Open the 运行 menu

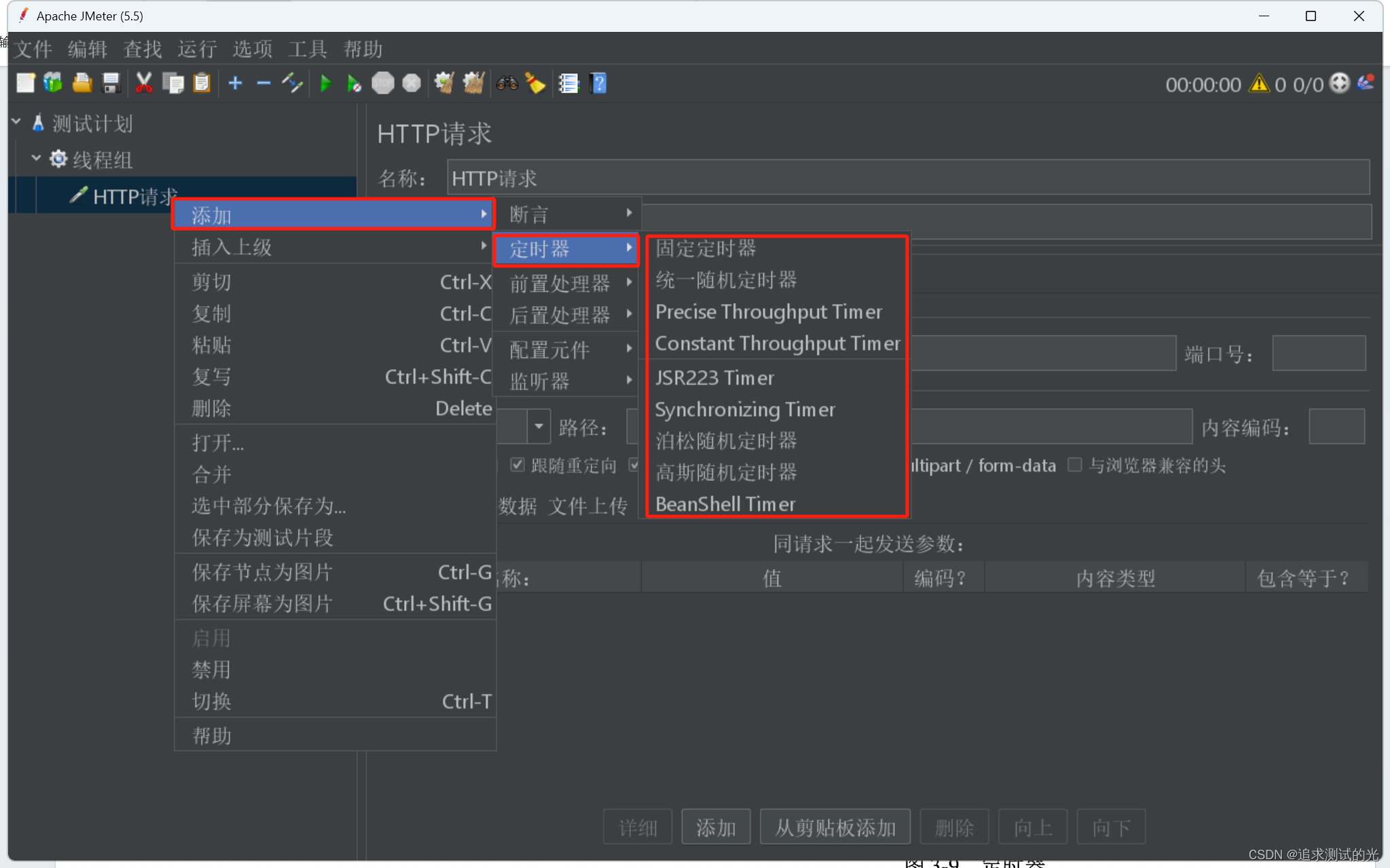[x=198, y=49]
